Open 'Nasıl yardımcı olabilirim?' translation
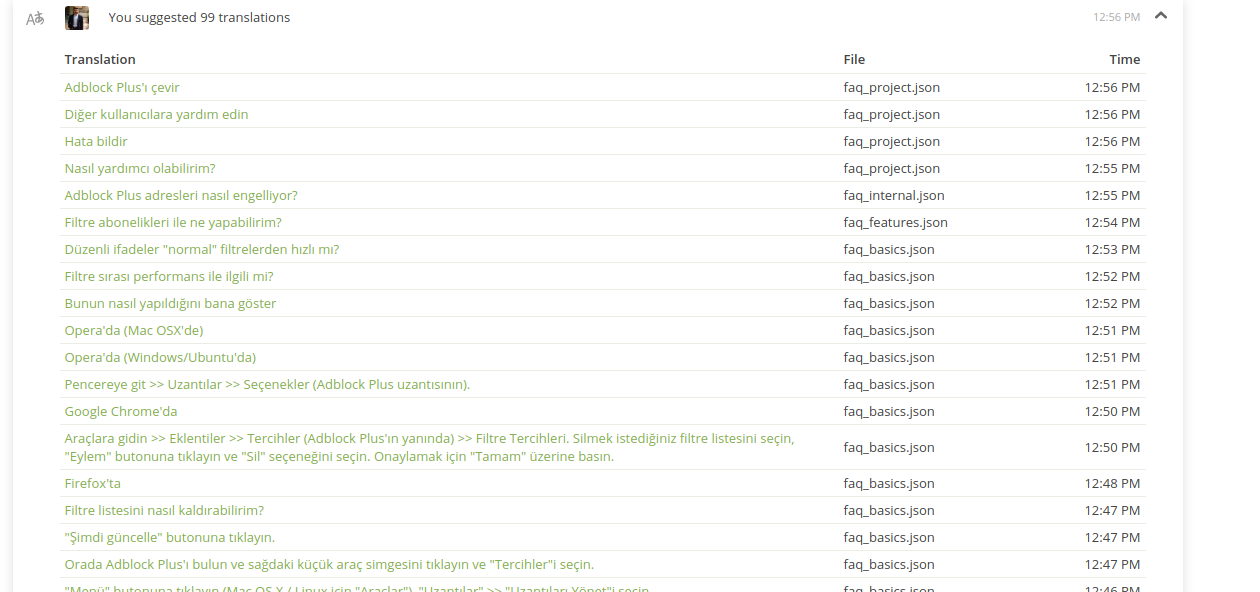 140,168
